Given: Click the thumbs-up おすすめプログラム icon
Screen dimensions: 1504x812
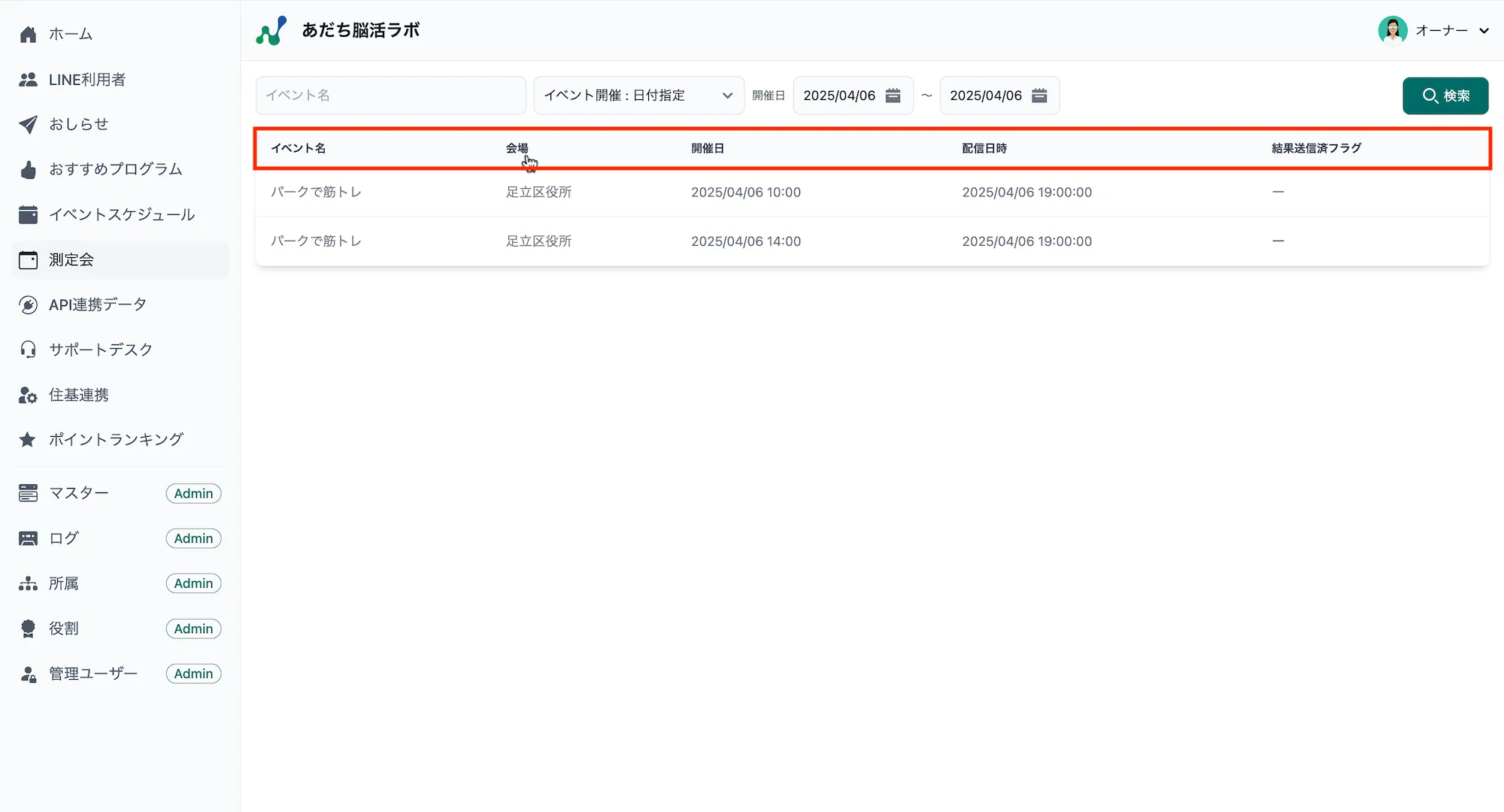Looking at the screenshot, I should (28, 170).
